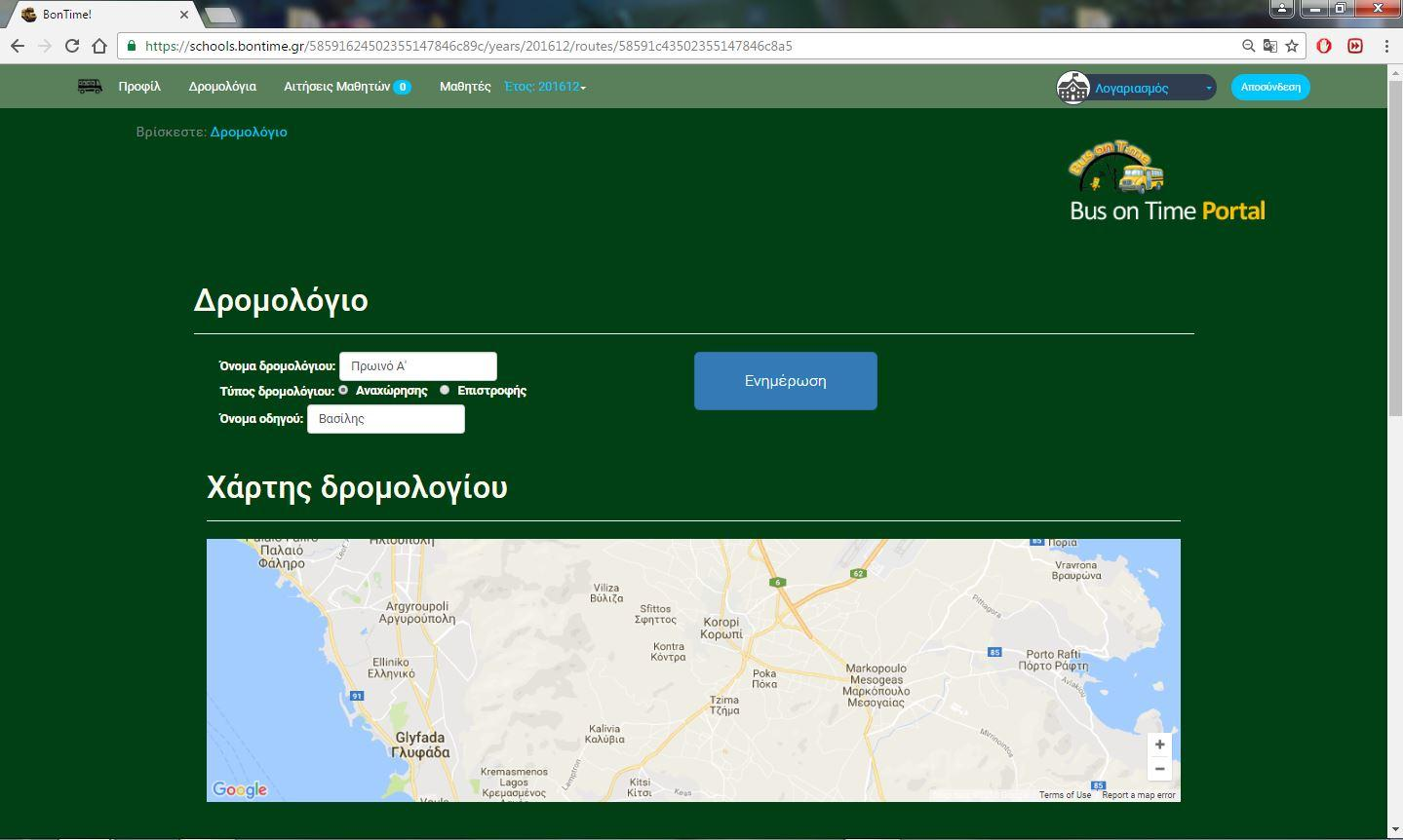
Task: Click the browser back arrow
Action: click(17, 46)
